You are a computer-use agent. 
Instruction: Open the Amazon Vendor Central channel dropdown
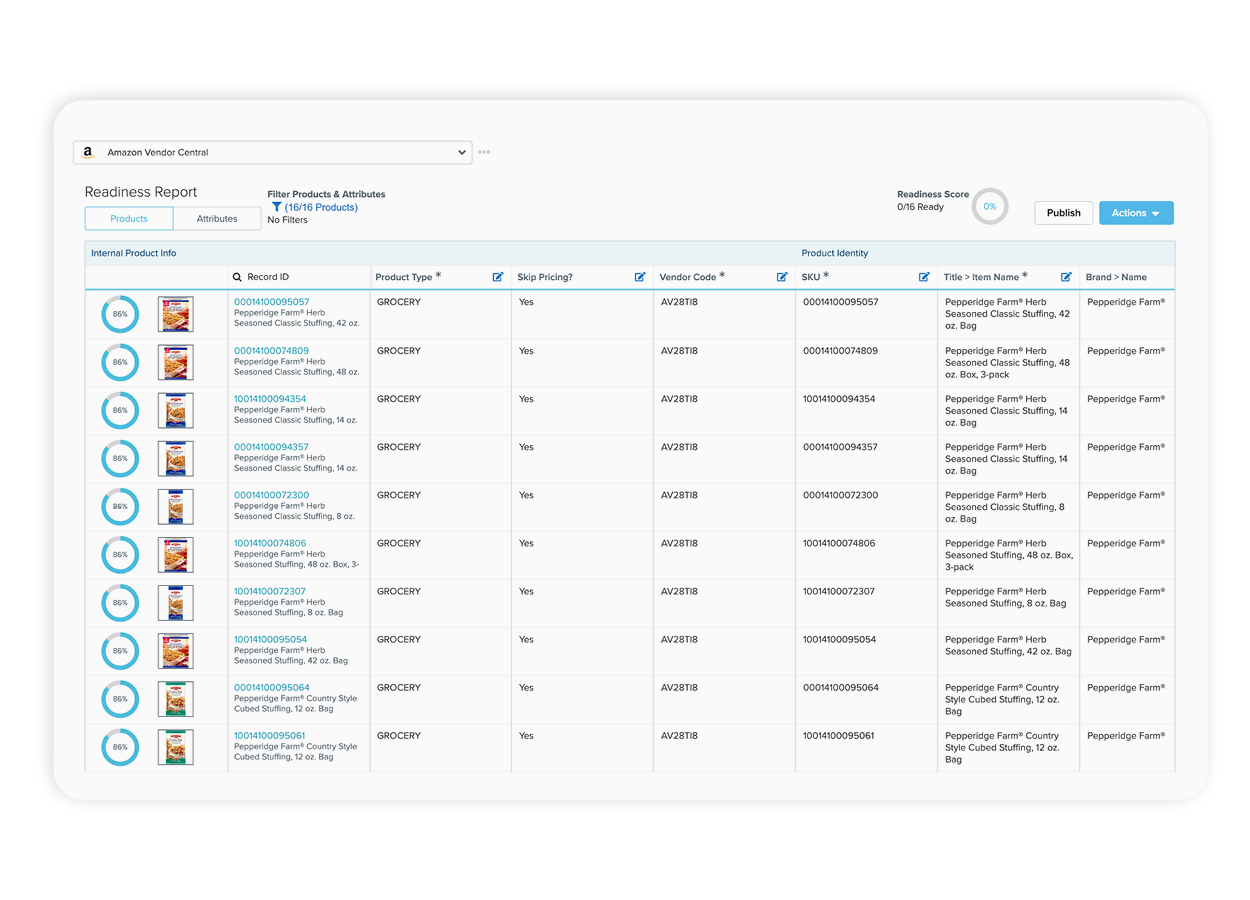tap(272, 152)
